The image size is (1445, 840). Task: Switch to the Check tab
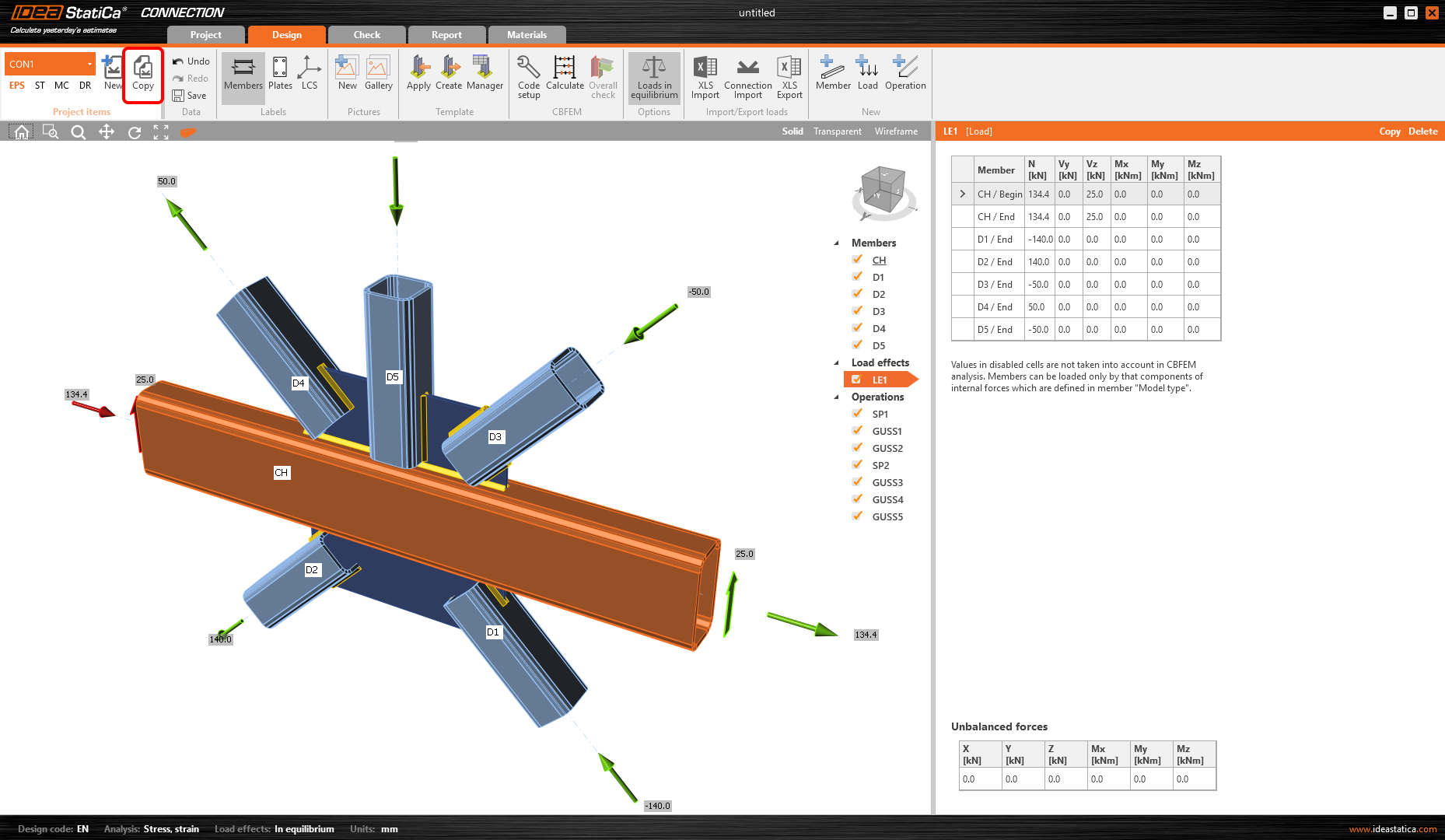pyautogui.click(x=366, y=35)
